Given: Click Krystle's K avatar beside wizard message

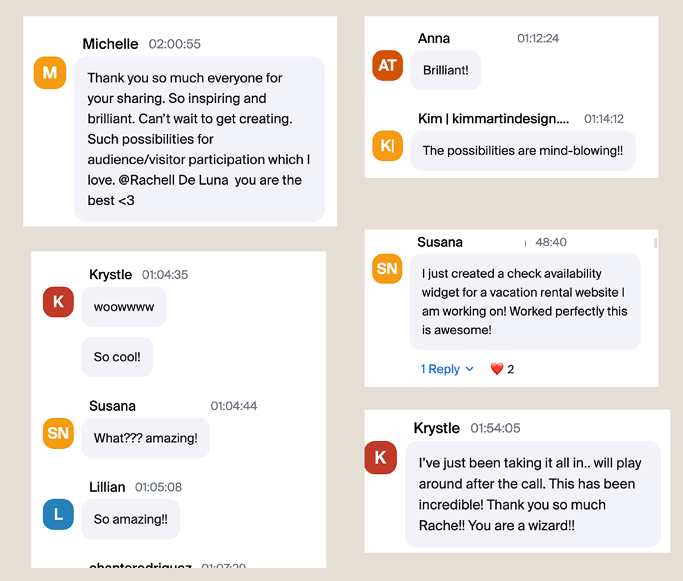Looking at the screenshot, I should (380, 457).
